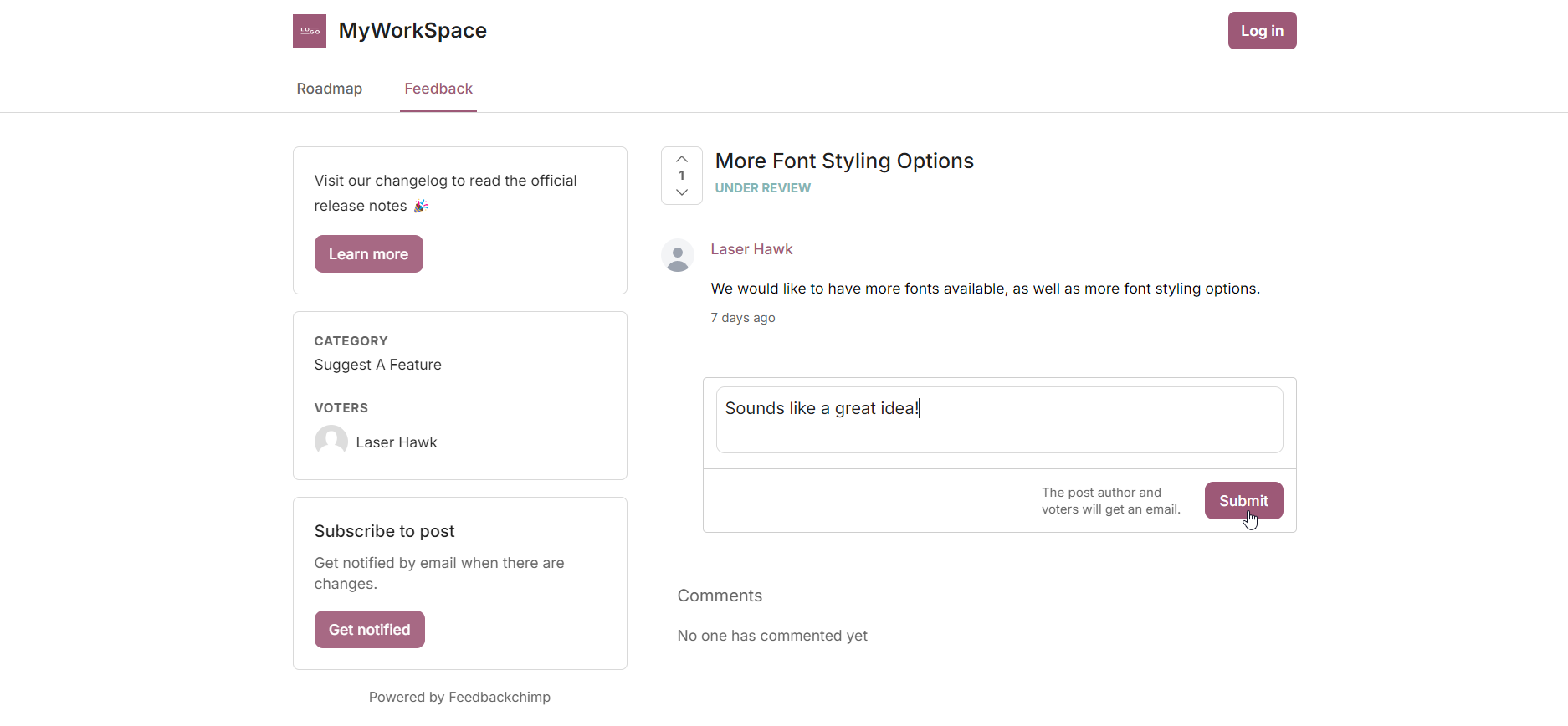The height and width of the screenshot is (726, 1568).
Task: Click the Get notified button
Action: (x=370, y=630)
